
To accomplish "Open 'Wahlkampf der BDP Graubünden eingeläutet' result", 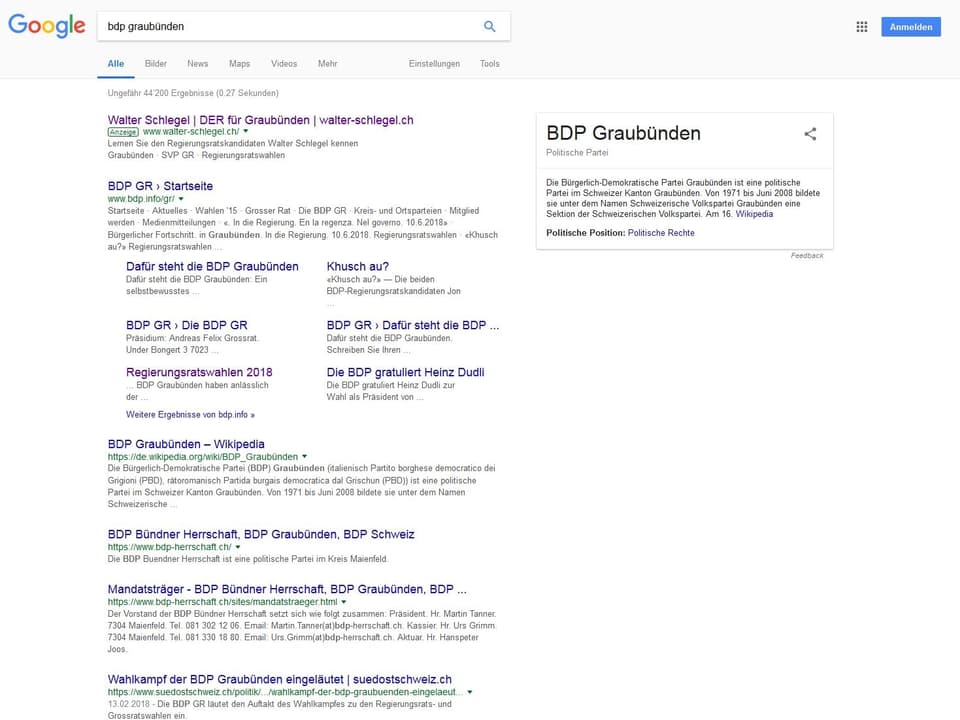I will pyautogui.click(x=280, y=680).
